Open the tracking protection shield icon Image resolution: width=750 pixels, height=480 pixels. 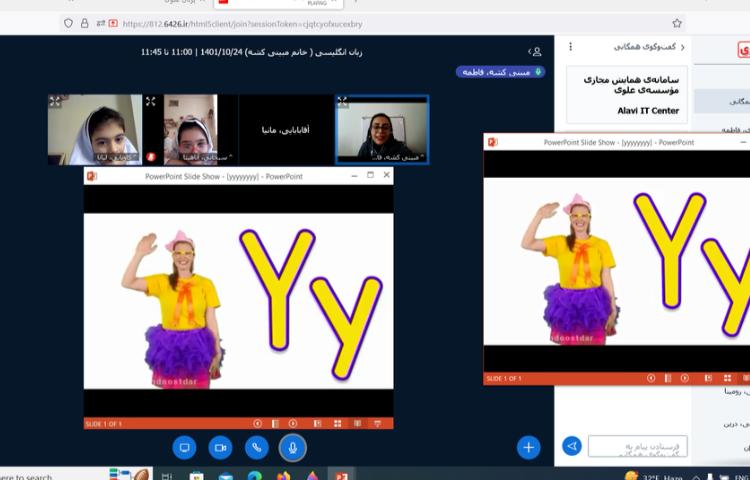click(68, 23)
